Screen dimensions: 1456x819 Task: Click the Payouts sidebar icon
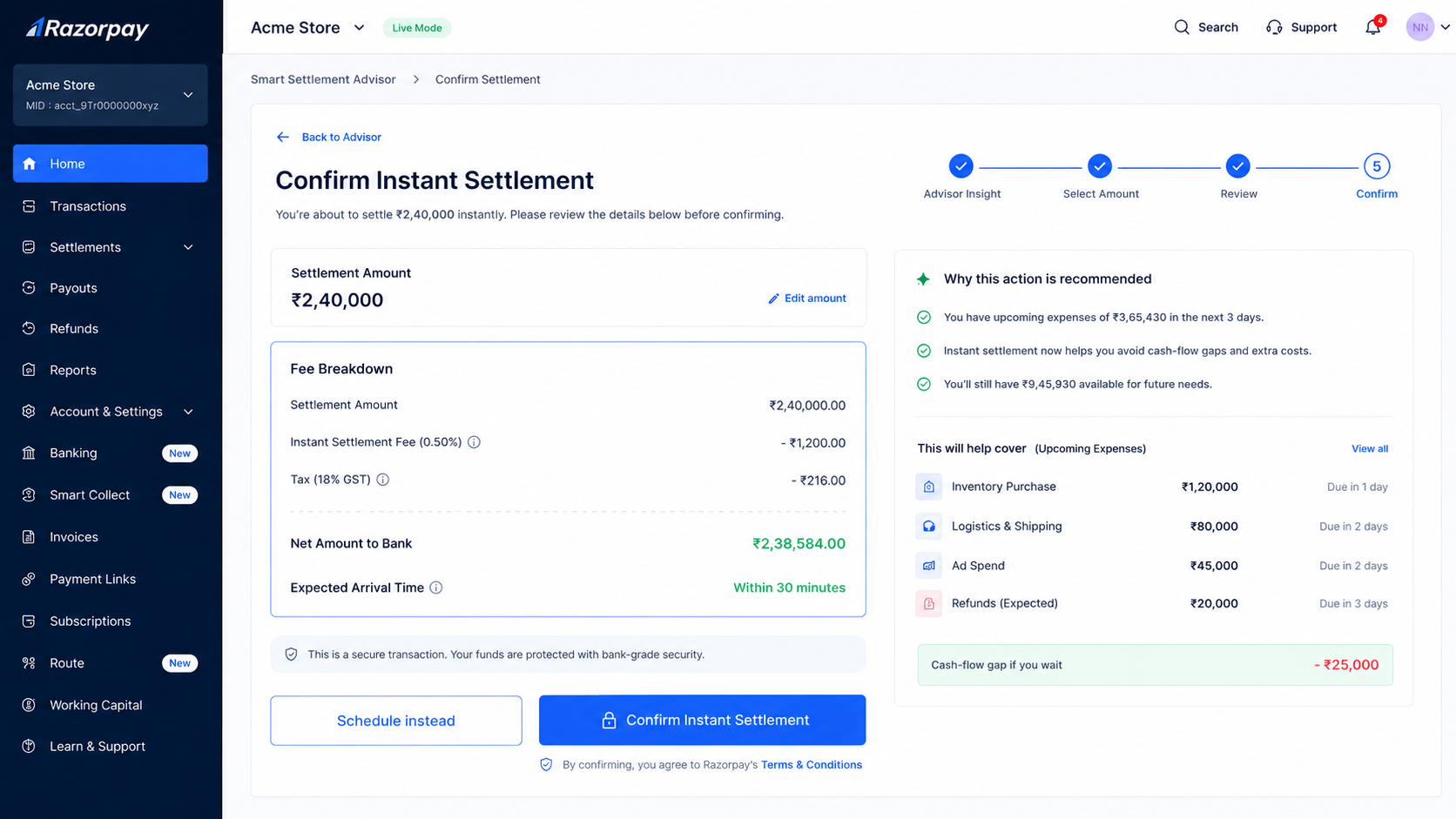coord(29,288)
